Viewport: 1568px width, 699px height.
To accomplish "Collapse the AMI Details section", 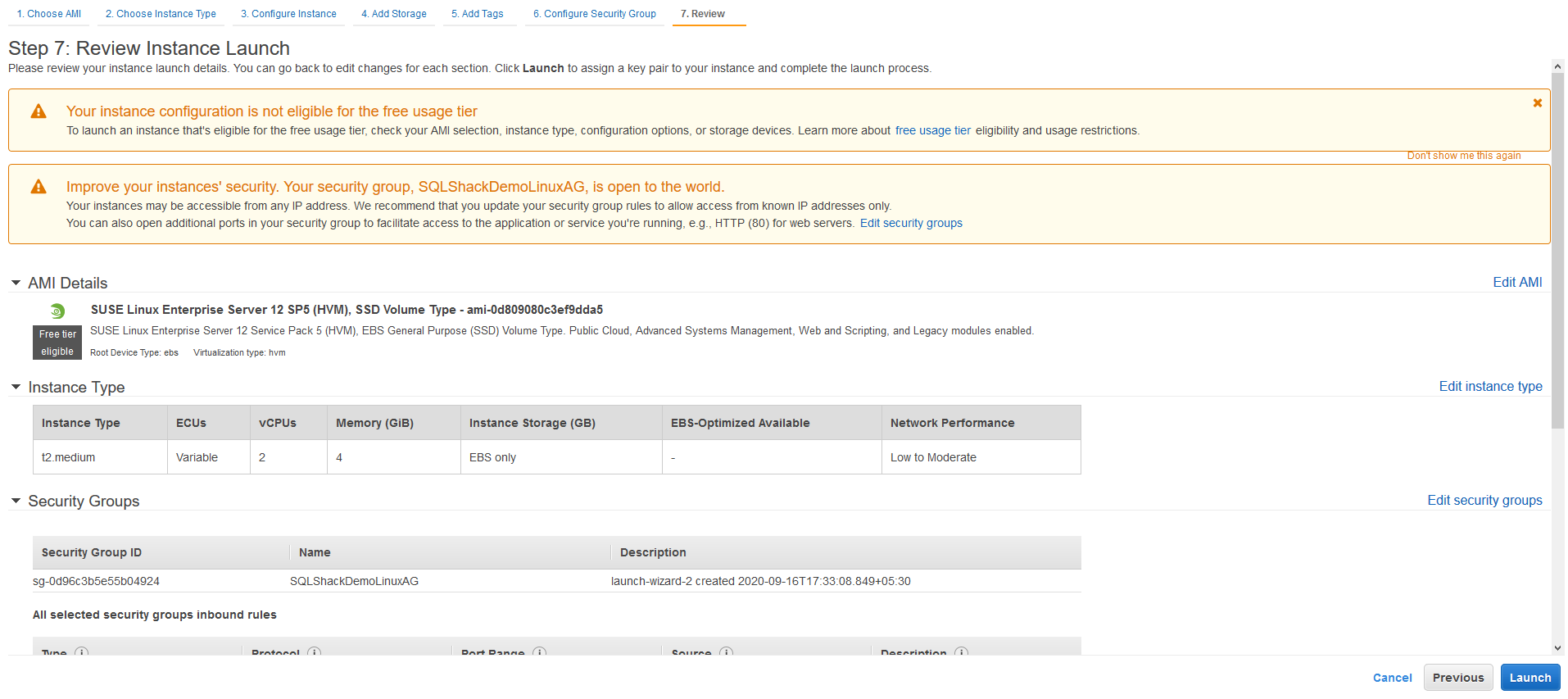I will 16,283.
